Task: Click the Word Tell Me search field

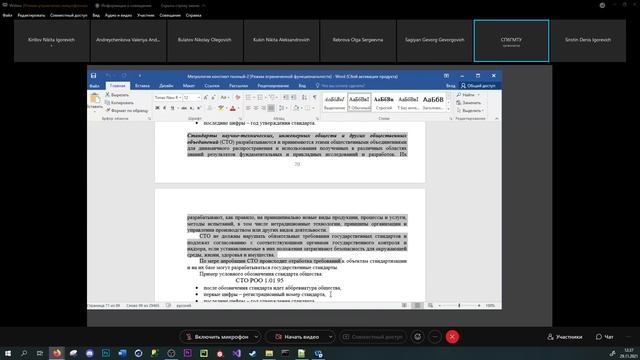Action: coord(340,86)
